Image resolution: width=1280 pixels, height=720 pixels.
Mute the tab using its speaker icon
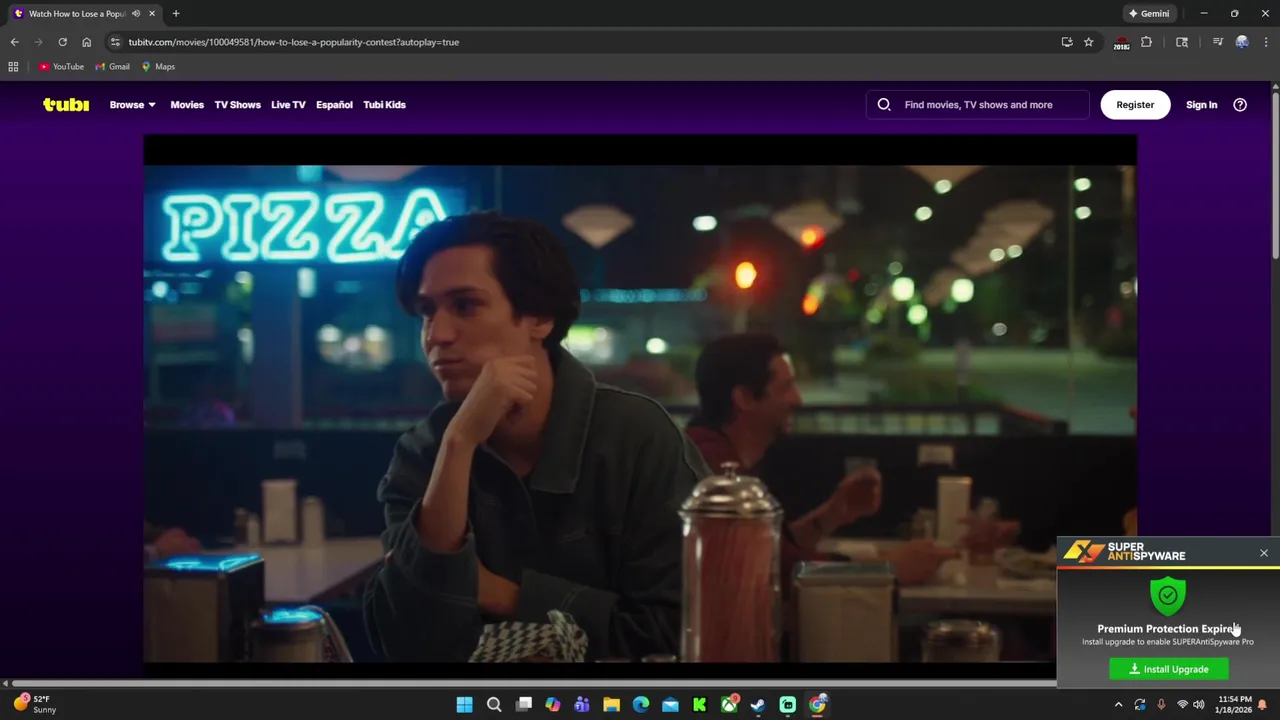[136, 14]
